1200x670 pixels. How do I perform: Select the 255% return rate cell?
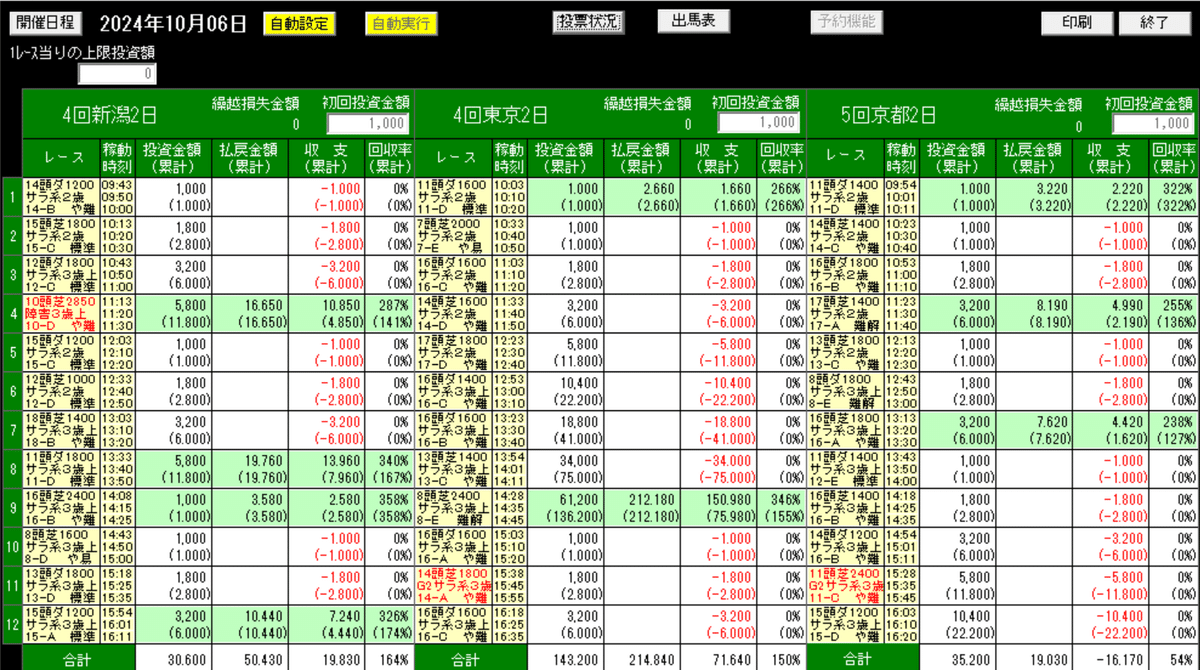[x=1174, y=313]
